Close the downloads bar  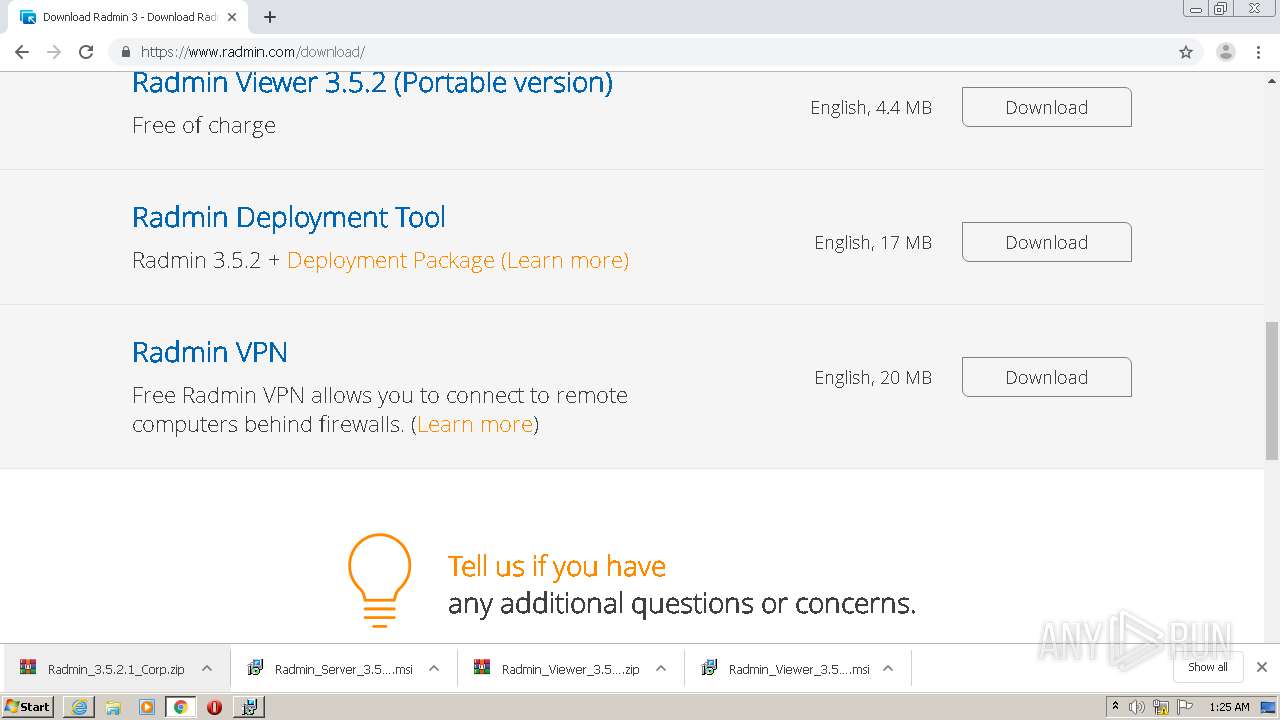tap(1262, 667)
